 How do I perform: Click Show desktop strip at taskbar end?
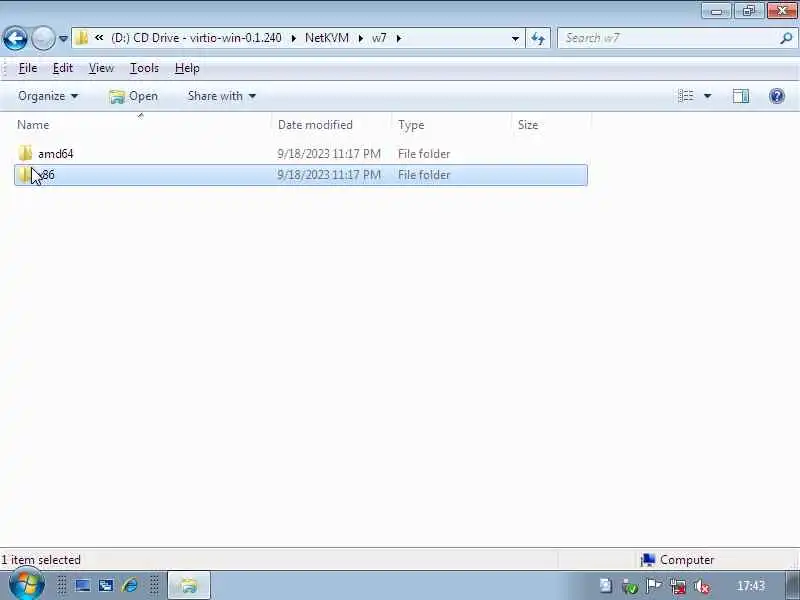coord(792,586)
